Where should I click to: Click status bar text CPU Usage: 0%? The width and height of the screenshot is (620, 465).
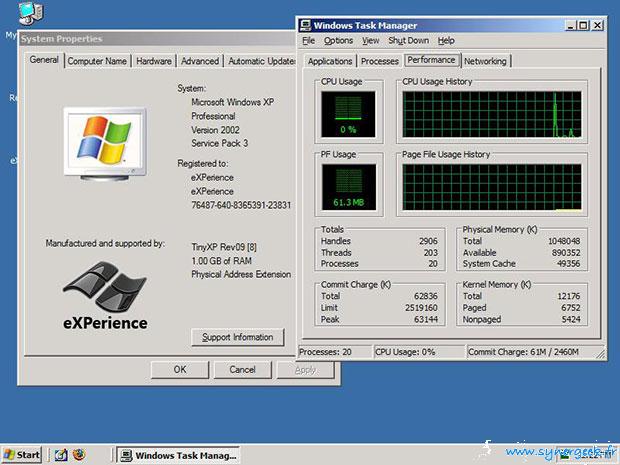405,352
